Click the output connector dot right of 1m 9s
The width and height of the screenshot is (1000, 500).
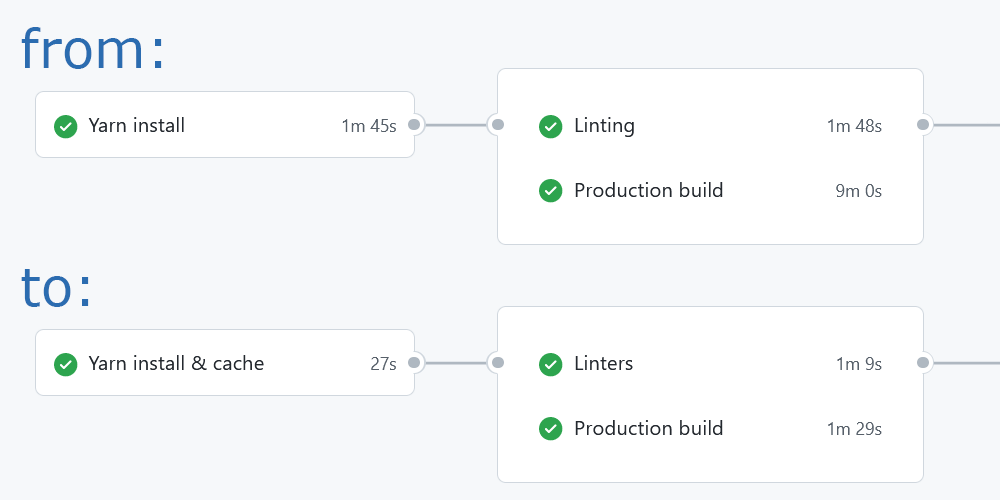[923, 362]
